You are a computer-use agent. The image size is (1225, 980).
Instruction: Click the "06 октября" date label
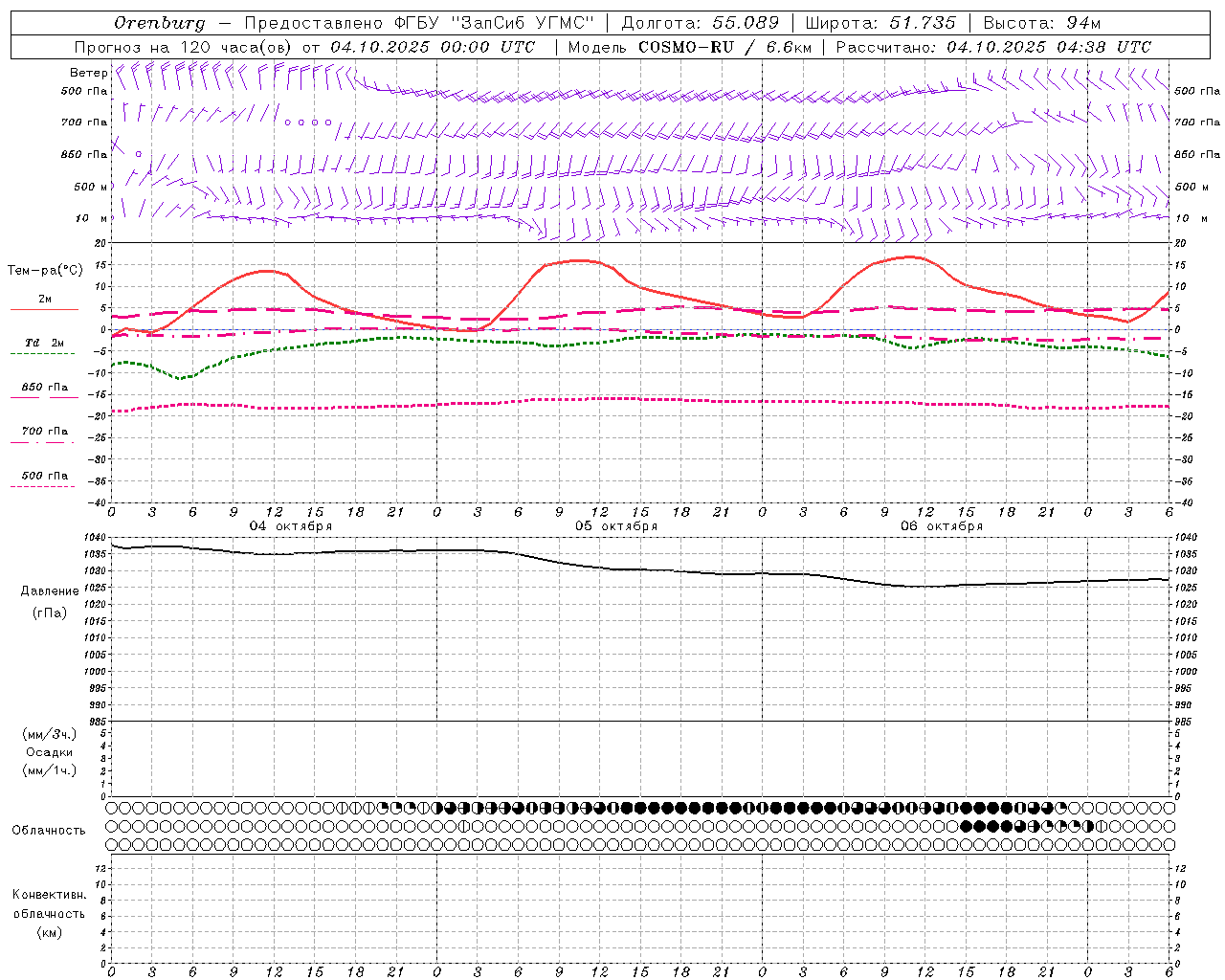[x=942, y=526]
